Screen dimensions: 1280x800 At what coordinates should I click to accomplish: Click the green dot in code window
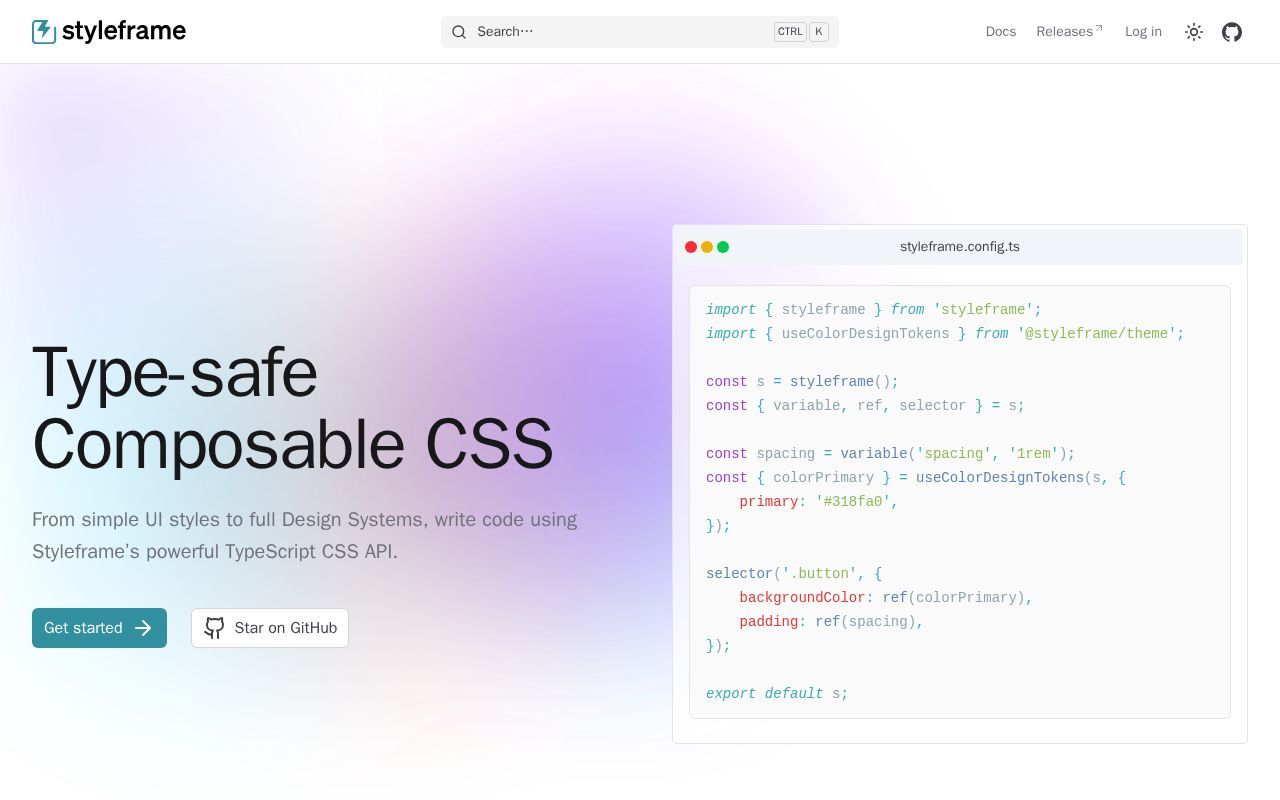[723, 247]
